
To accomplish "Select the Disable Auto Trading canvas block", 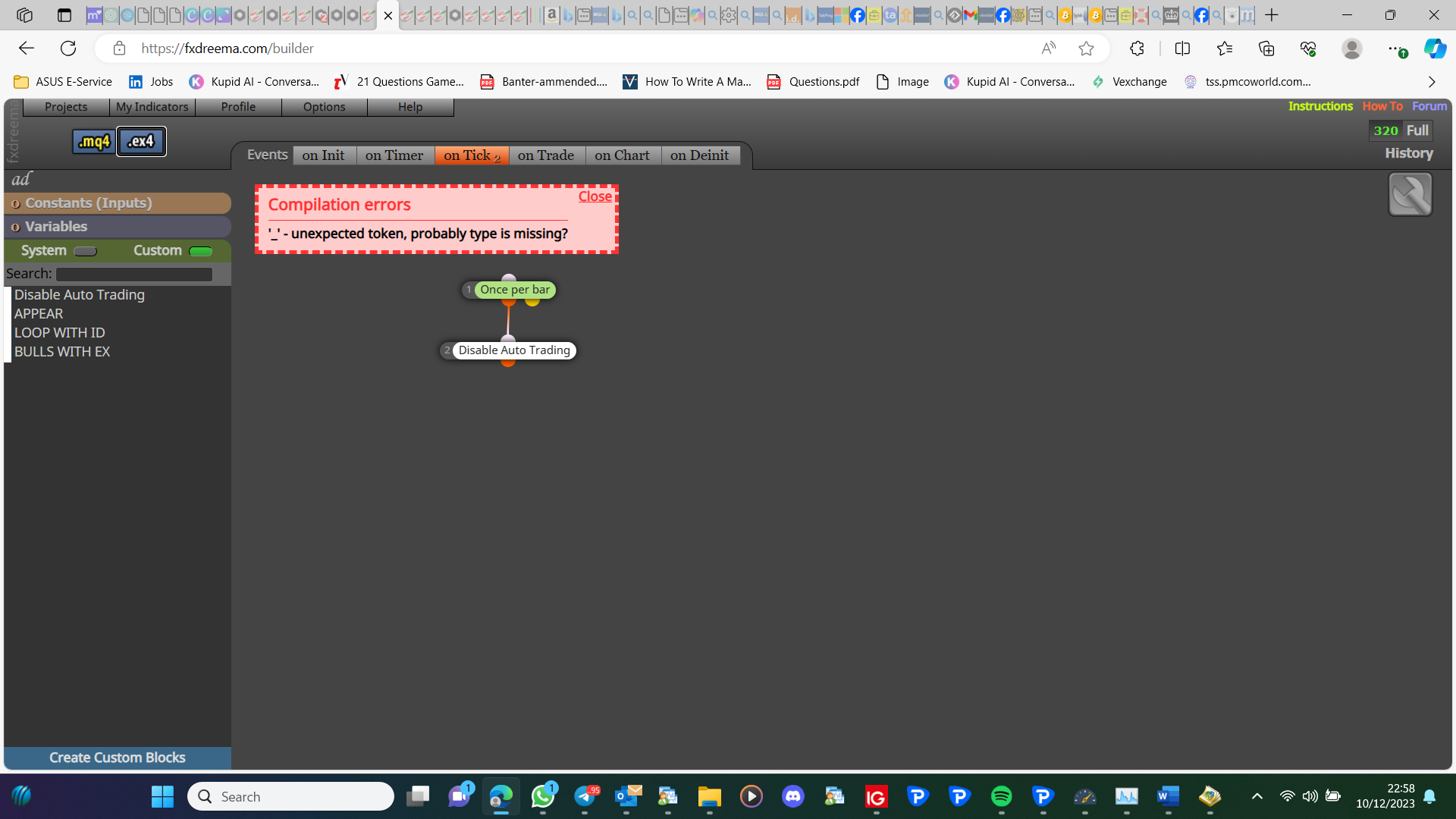I will (x=514, y=350).
